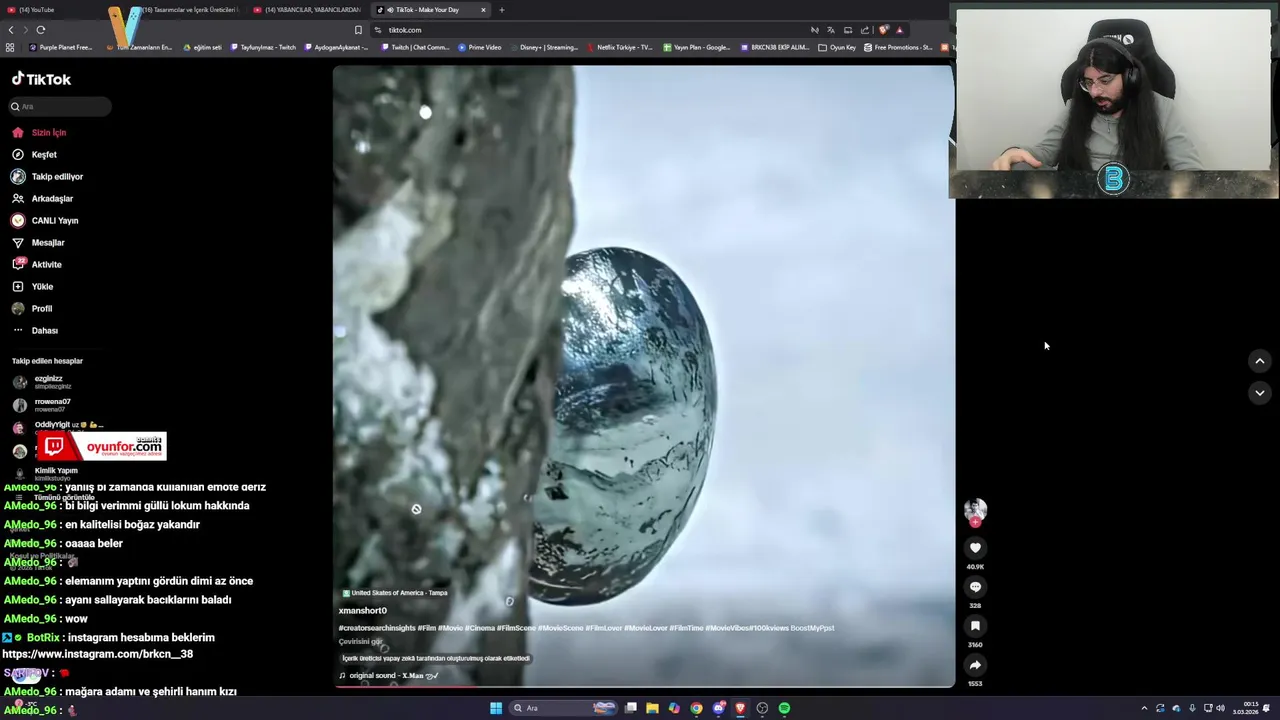Click the TikTok logo
This screenshot has width=1280, height=720.
pos(41,79)
